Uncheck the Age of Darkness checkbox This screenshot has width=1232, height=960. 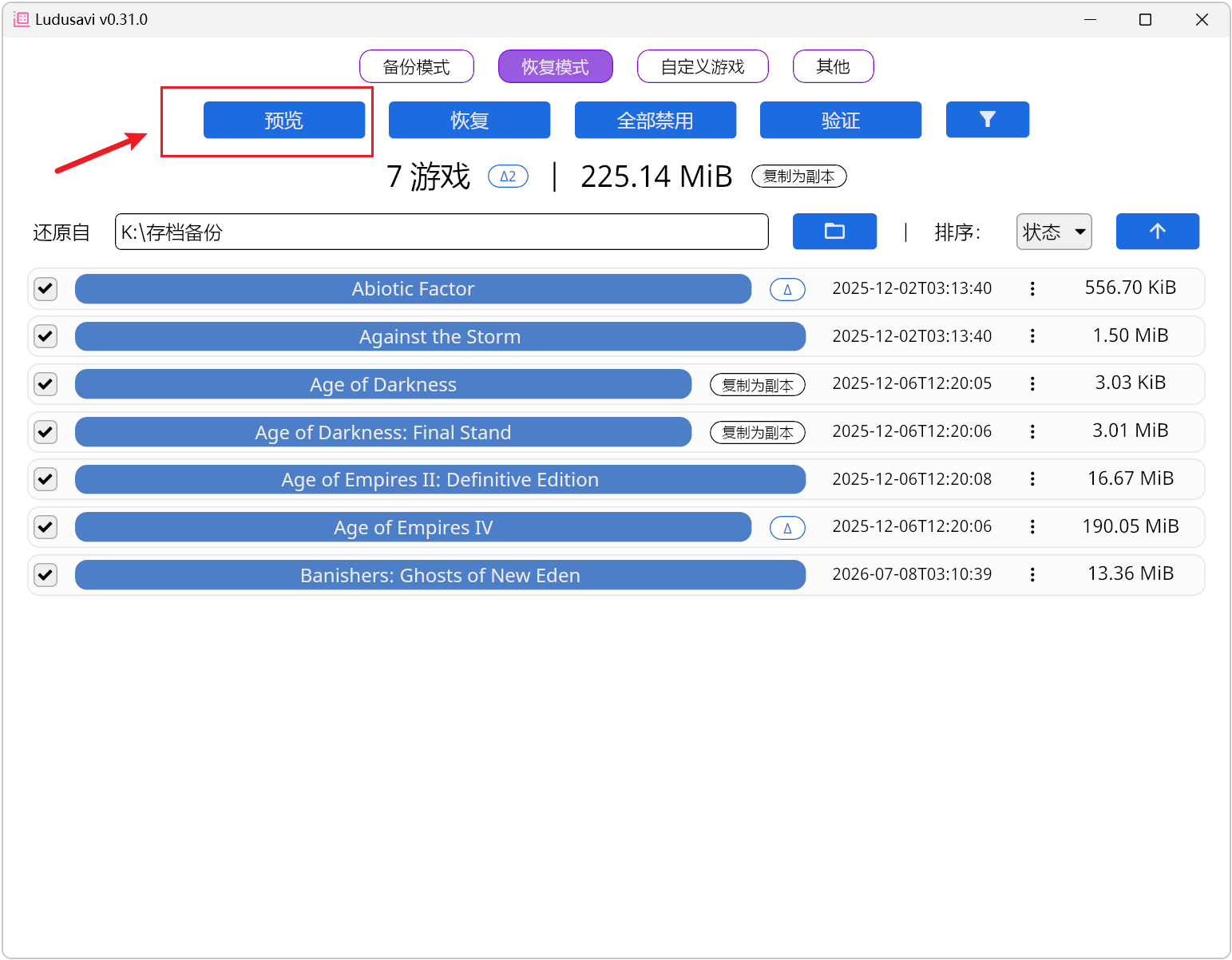pyautogui.click(x=46, y=384)
